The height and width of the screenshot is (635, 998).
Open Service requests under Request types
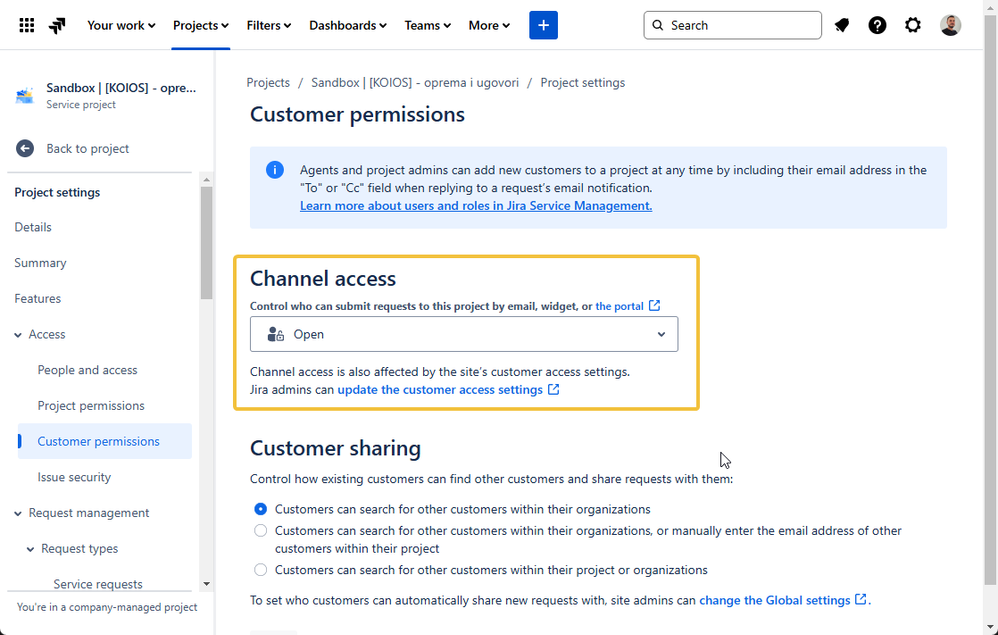point(98,583)
